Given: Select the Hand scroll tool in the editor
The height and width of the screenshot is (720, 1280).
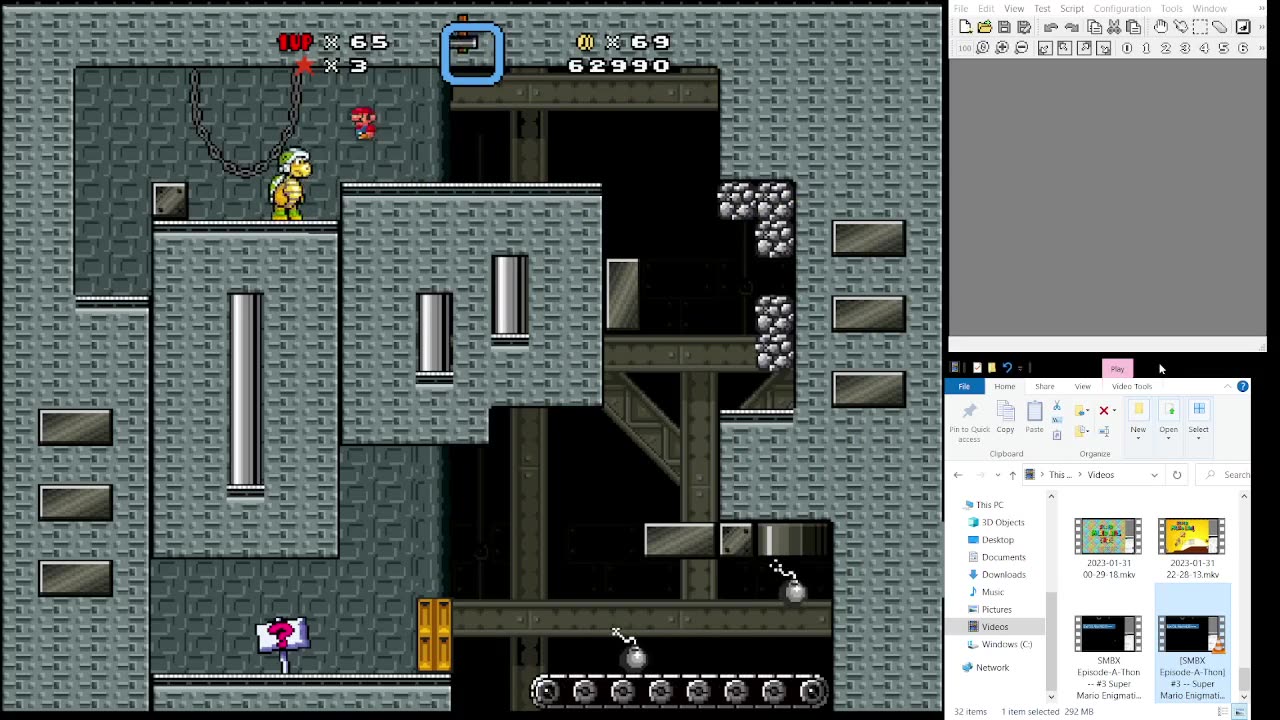Looking at the screenshot, I should click(x=1161, y=26).
